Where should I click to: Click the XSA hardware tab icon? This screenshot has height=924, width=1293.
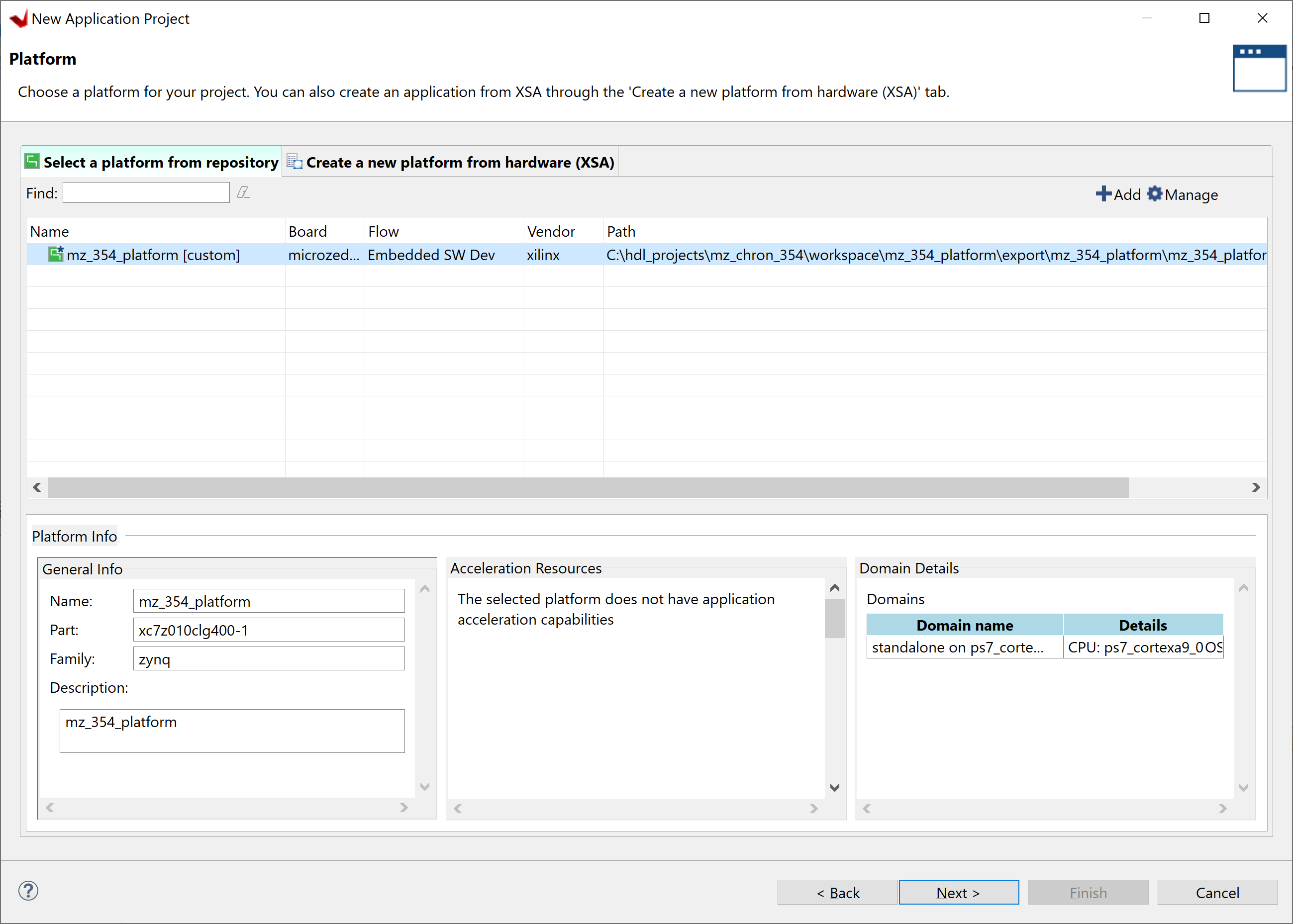(x=294, y=162)
